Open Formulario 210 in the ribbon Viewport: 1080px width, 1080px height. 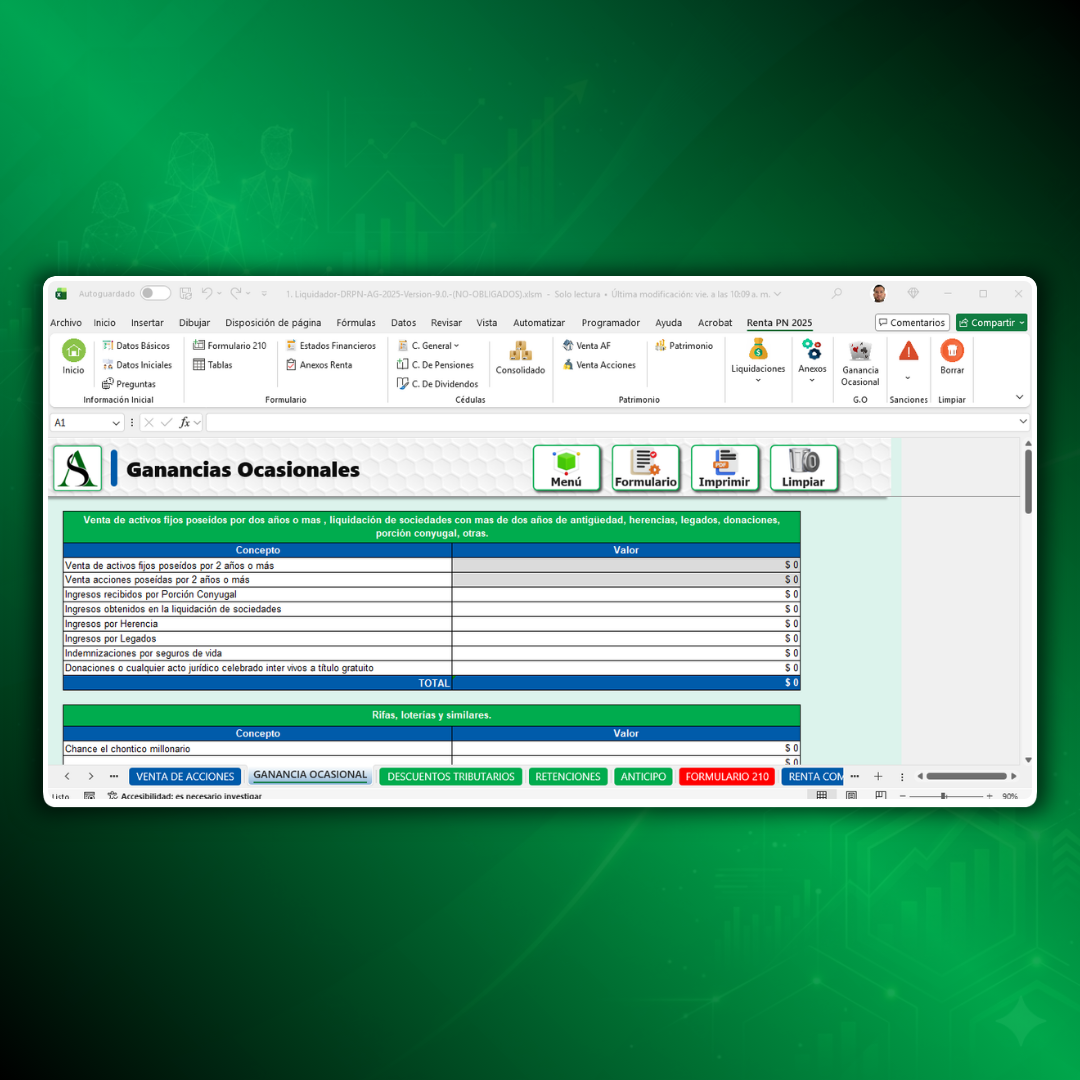[x=230, y=346]
